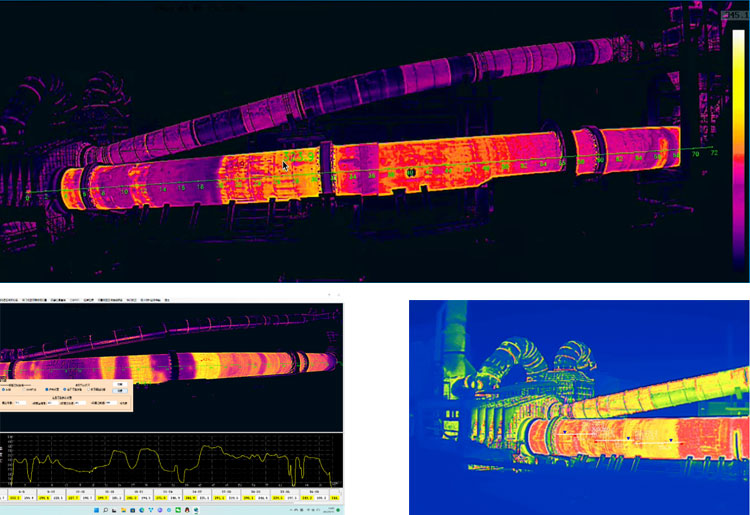Select green marker labeled 18 on kiln

(200, 186)
